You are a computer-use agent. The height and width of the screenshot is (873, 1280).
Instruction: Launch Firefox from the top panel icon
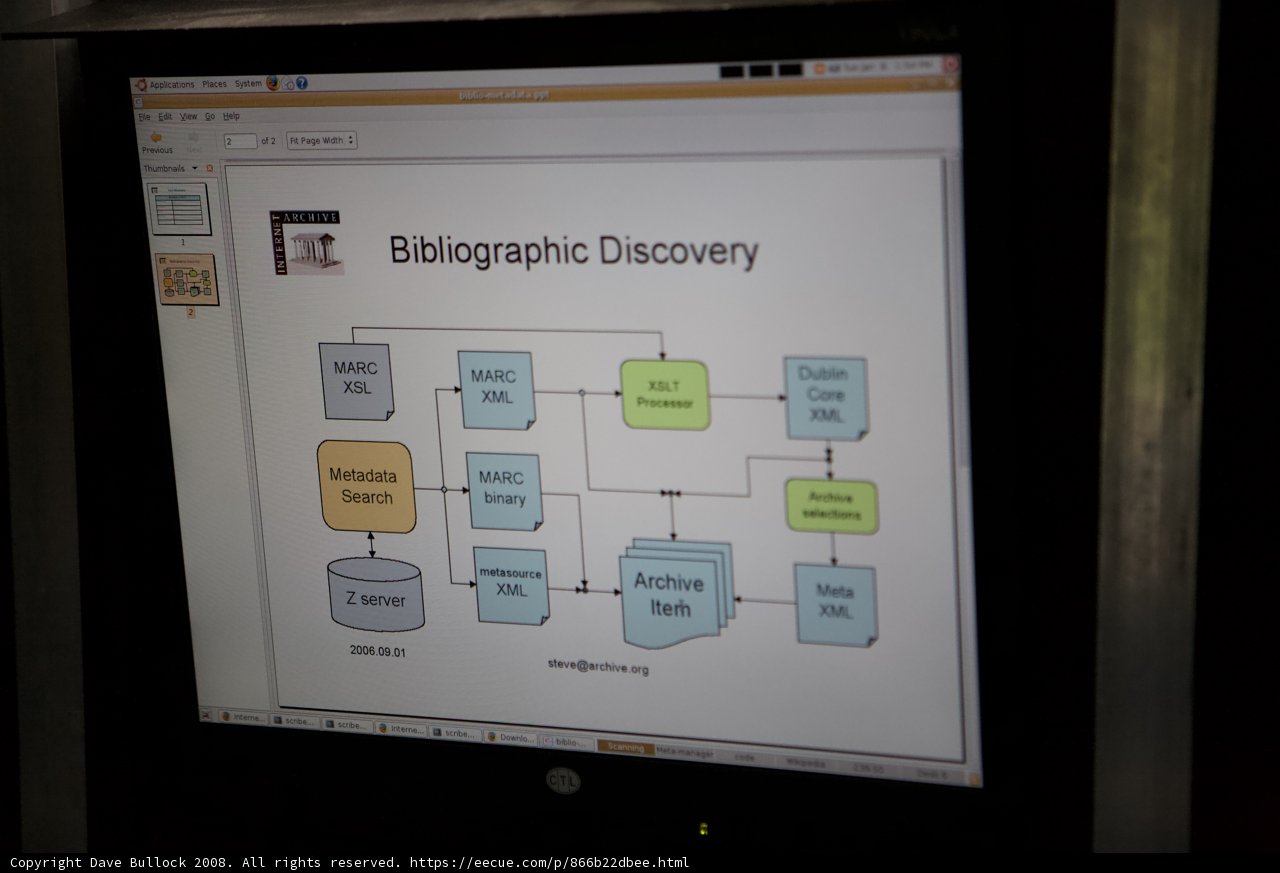click(x=273, y=84)
